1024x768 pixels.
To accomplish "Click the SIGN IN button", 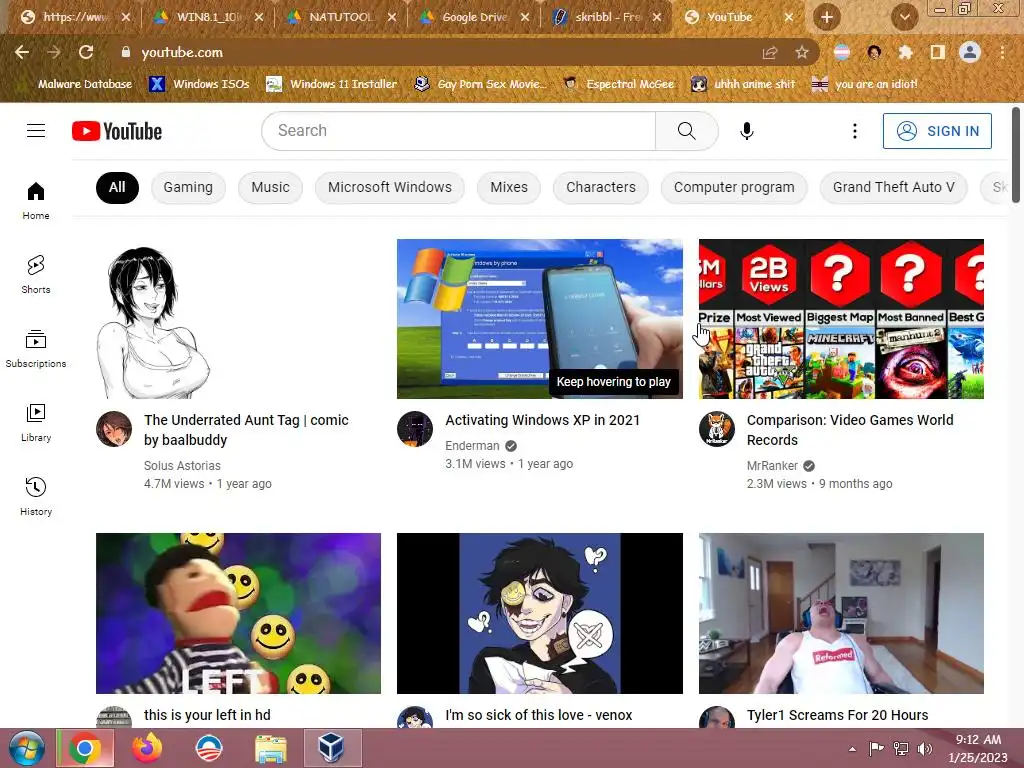I will (x=937, y=131).
